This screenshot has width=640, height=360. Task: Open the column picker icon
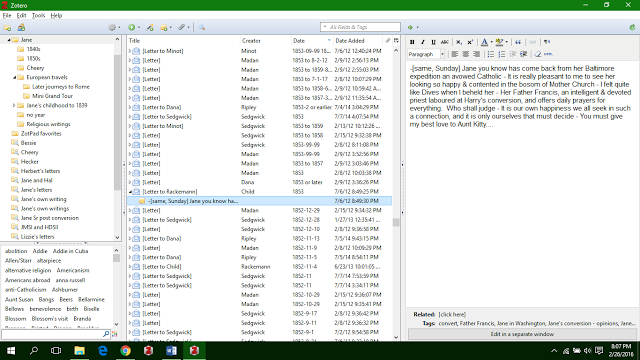[396, 40]
